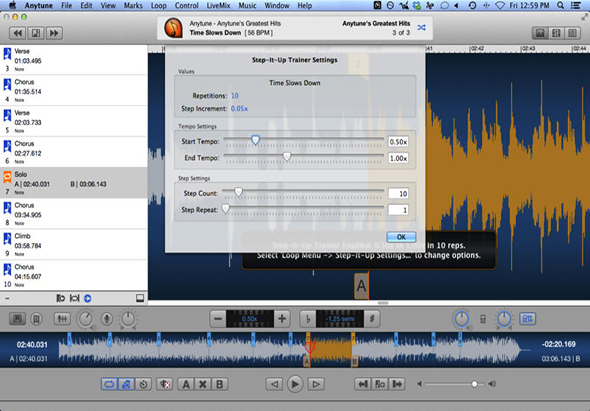Step backward with left triangle button
Image resolution: width=590 pixels, height=411 pixels.
point(274,384)
